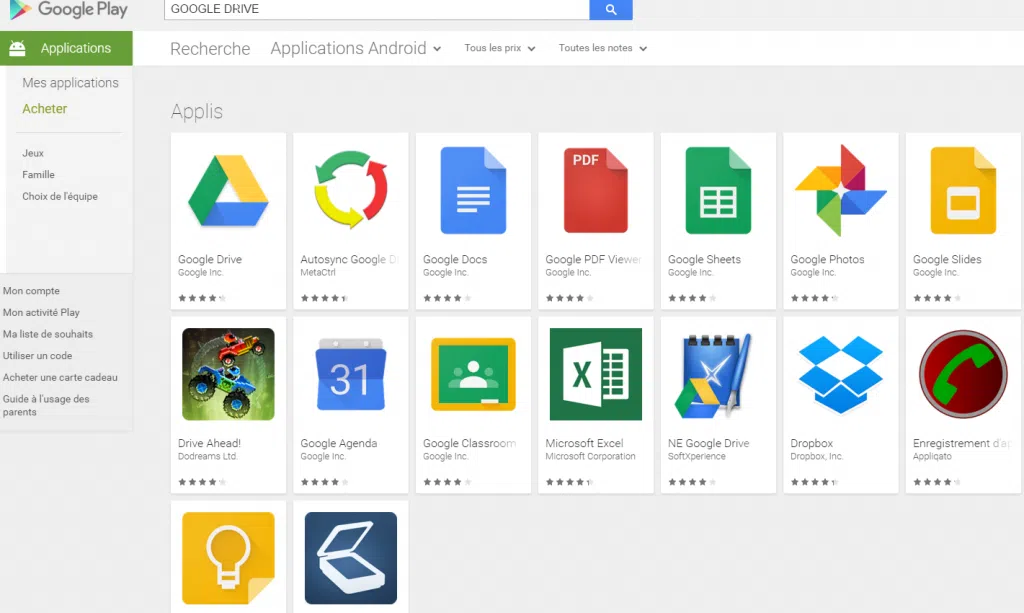Open the Tous les prix filter
Image resolution: width=1024 pixels, height=613 pixels.
500,48
